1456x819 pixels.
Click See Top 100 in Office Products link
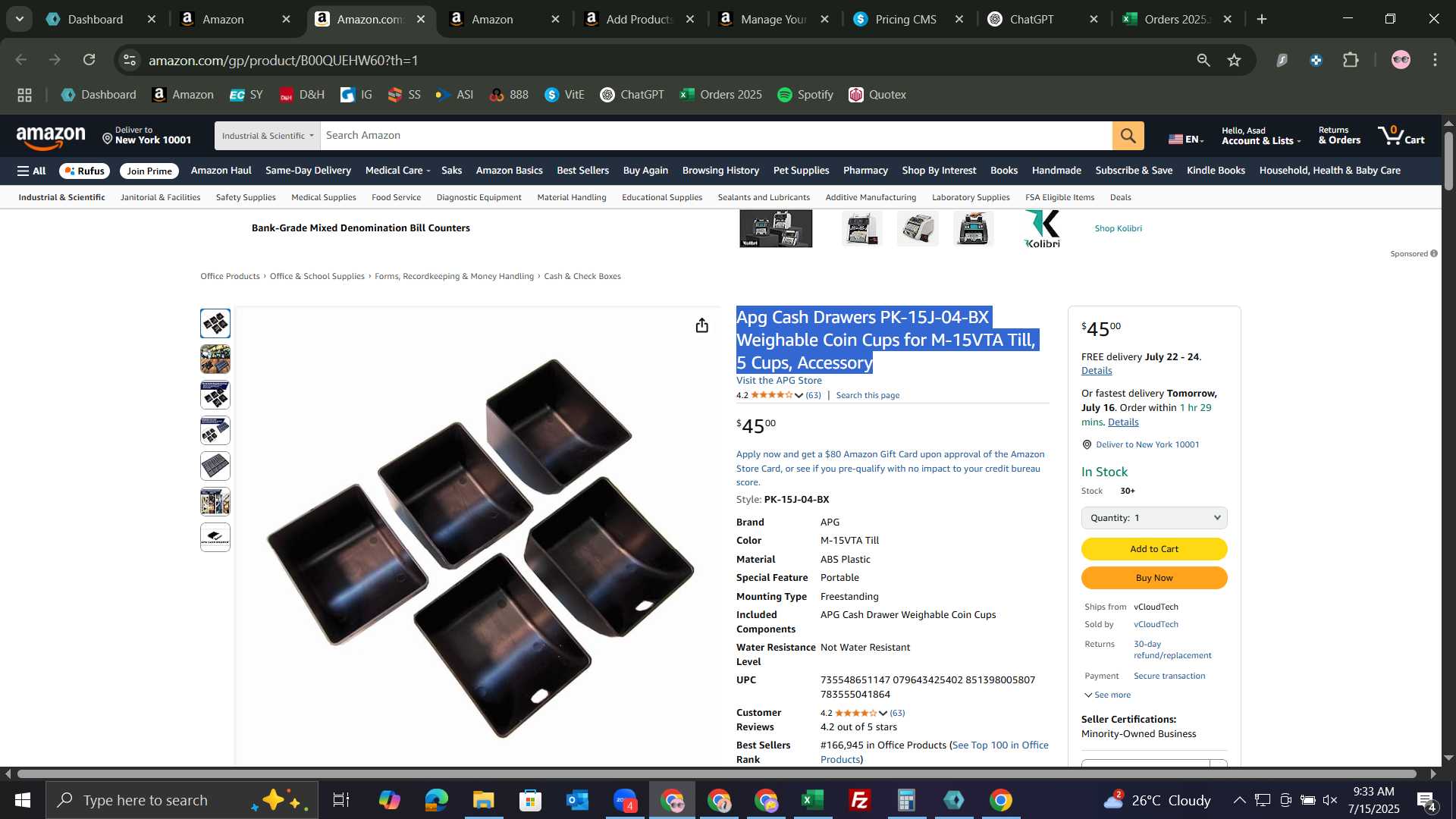[934, 752]
